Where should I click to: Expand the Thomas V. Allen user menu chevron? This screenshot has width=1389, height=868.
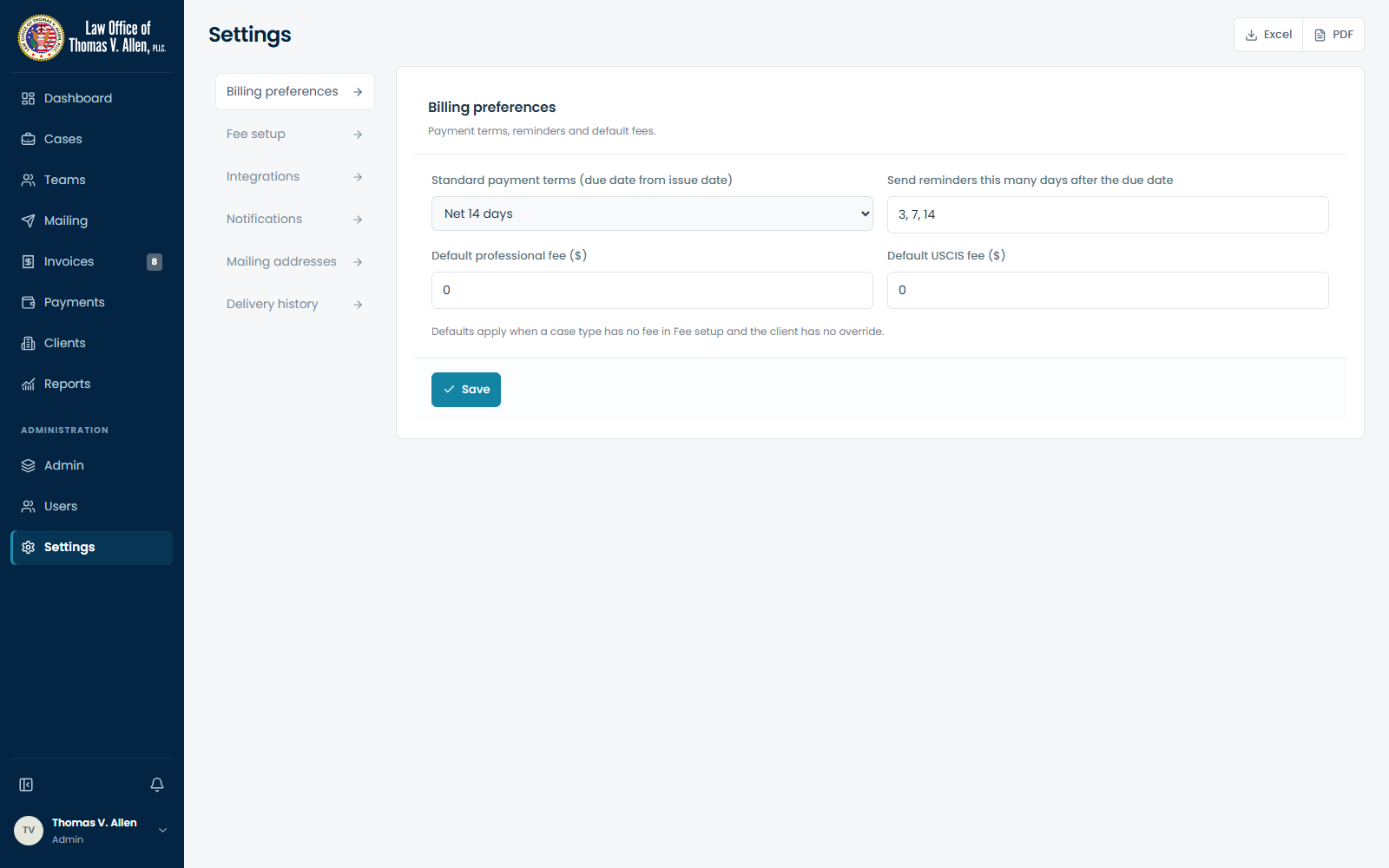[x=162, y=831]
